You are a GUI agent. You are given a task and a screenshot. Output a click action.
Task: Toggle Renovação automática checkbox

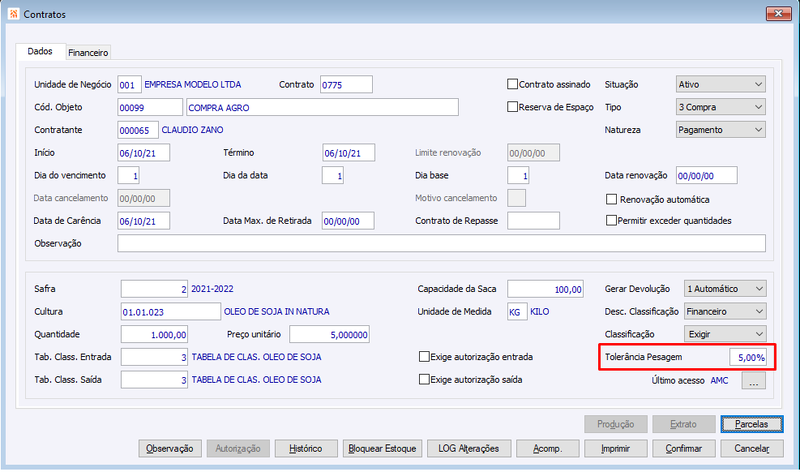tap(611, 199)
